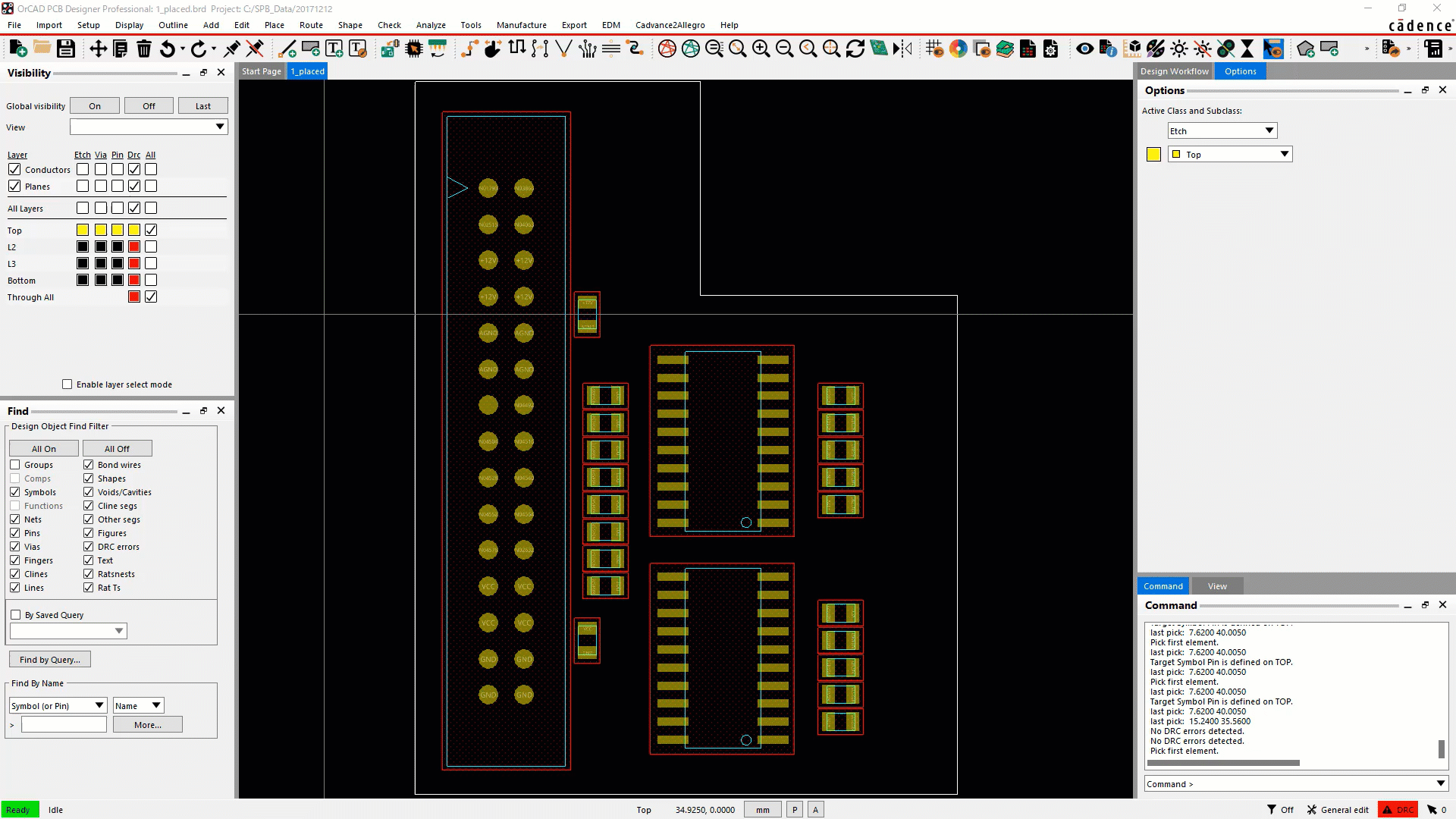
Task: Click the Find by Query button
Action: tap(50, 660)
